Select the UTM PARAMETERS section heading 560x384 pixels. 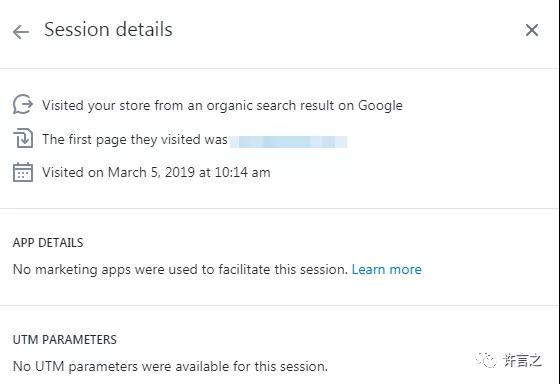(65, 339)
